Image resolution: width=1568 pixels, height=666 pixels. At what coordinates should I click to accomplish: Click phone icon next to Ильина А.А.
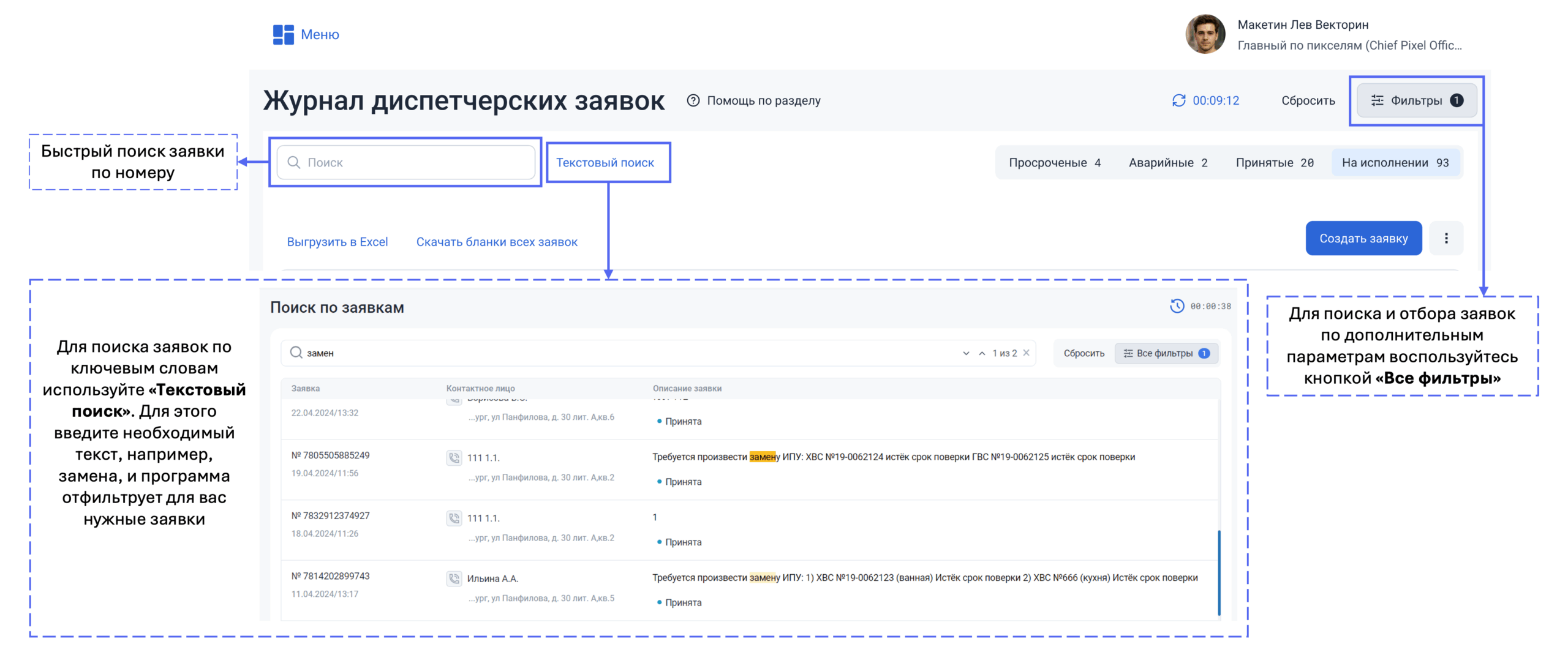point(454,578)
